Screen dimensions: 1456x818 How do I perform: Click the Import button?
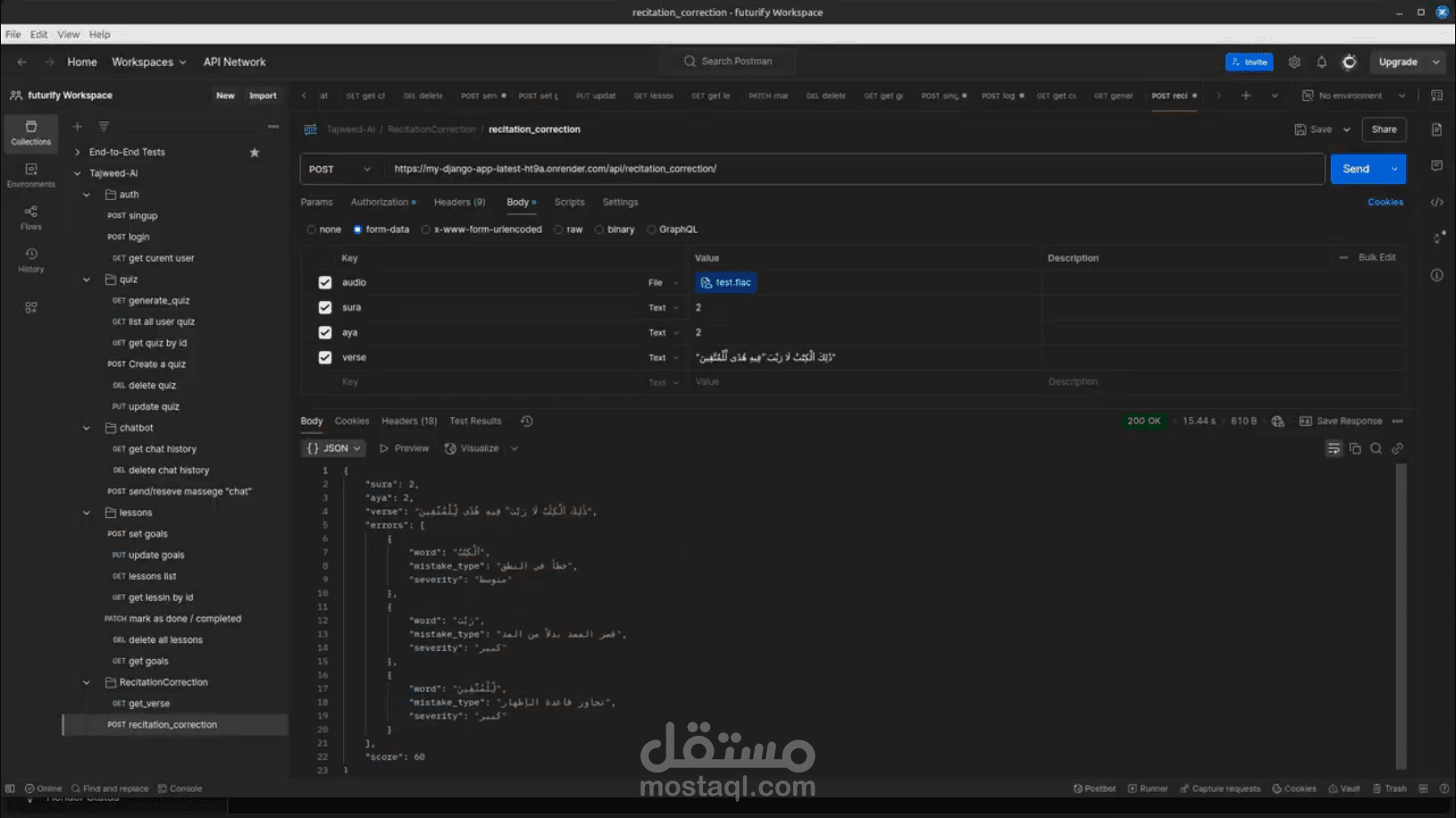[x=263, y=96]
